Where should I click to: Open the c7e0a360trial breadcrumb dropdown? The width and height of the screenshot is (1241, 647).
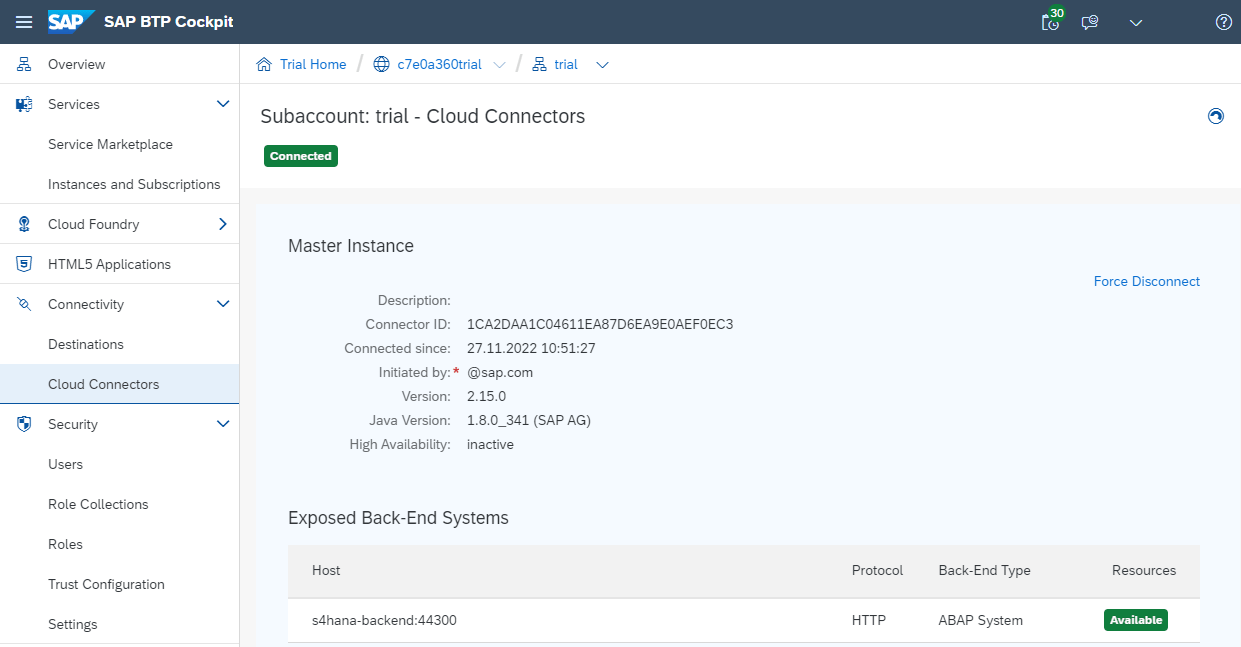point(500,65)
